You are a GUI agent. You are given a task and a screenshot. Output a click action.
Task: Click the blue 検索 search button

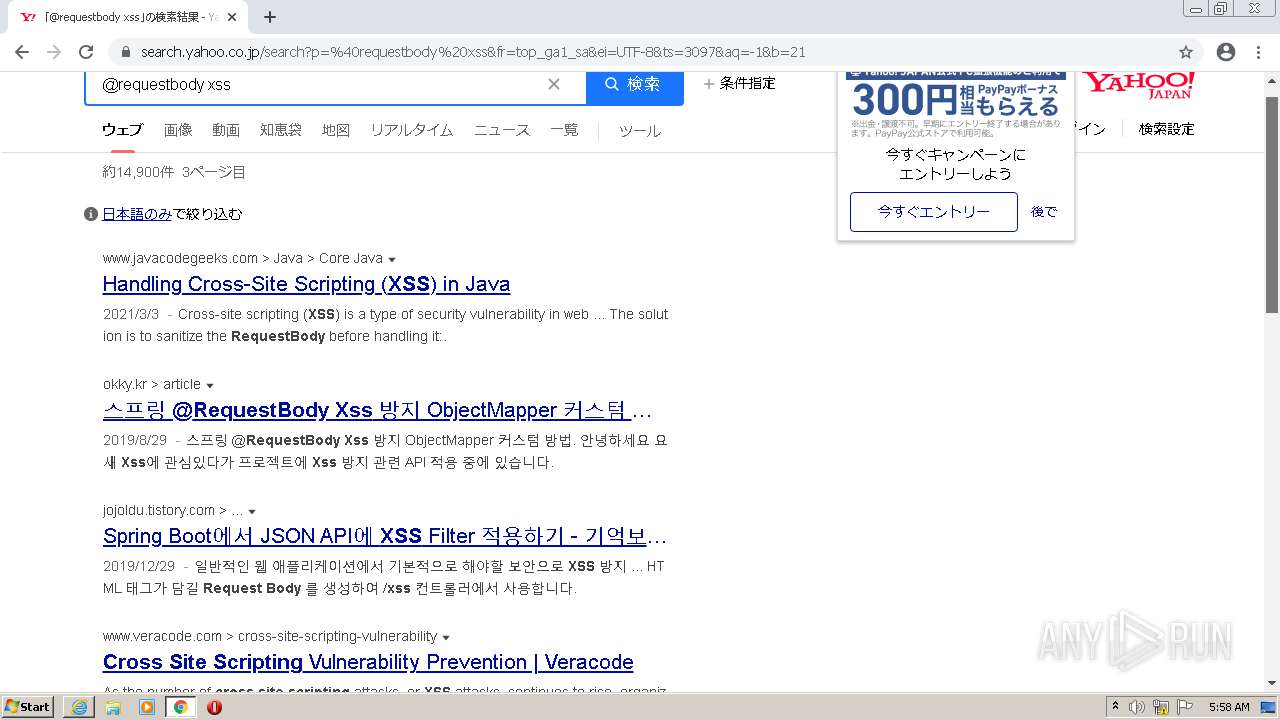[635, 85]
